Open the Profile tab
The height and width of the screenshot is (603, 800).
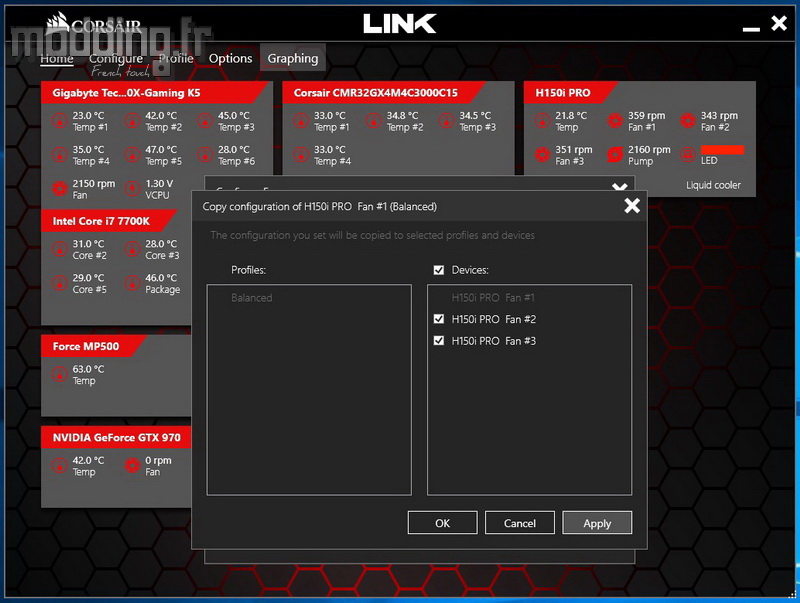click(176, 59)
